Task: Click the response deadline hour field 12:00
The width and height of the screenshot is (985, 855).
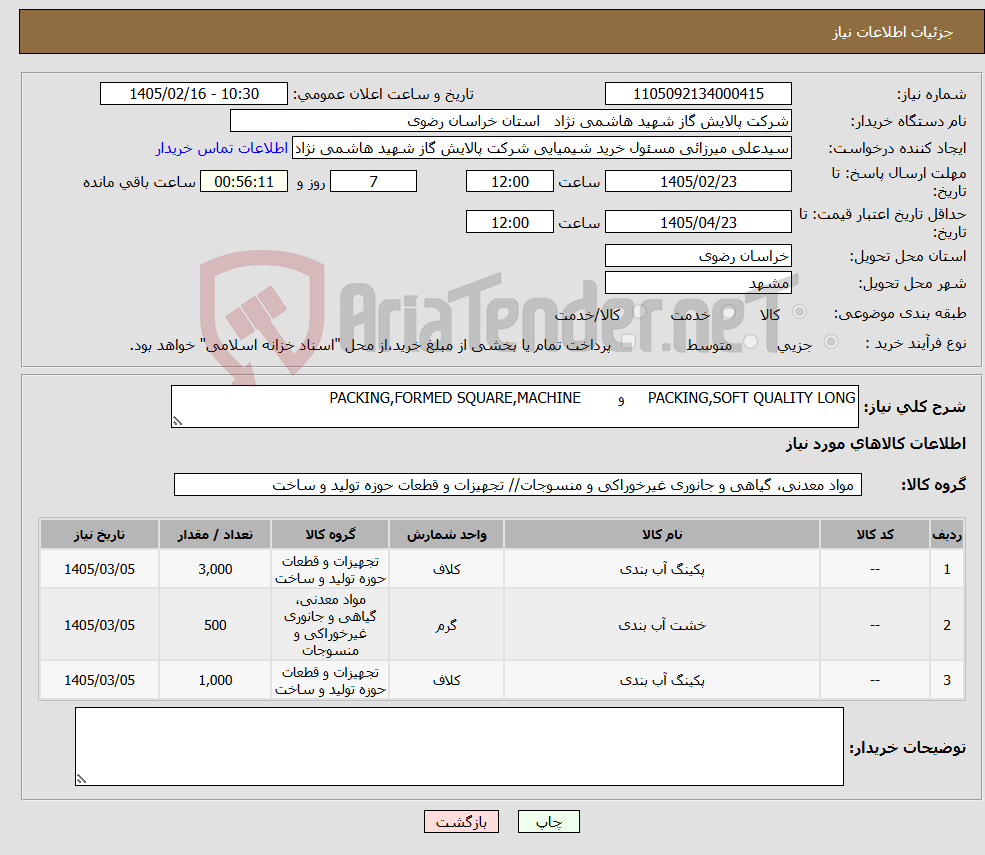Action: point(509,182)
